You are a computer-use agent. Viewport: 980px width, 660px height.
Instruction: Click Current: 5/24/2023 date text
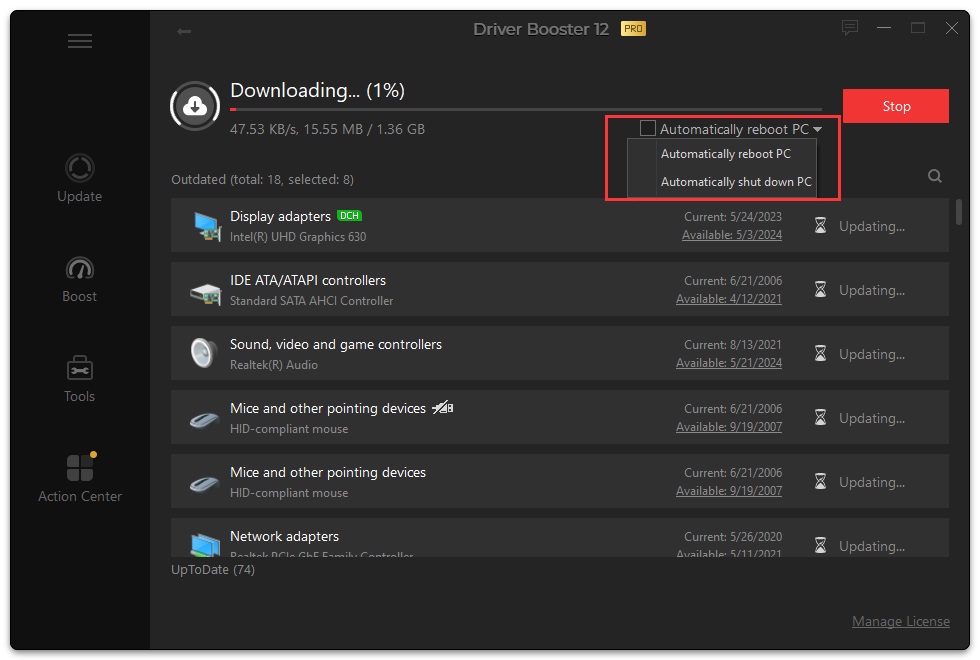(732, 217)
